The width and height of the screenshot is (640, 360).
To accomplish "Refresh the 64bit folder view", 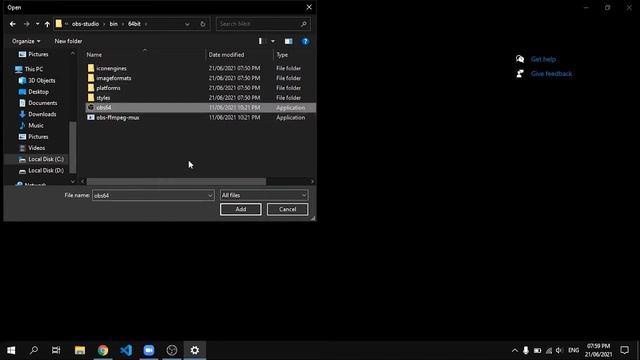I will pos(202,24).
